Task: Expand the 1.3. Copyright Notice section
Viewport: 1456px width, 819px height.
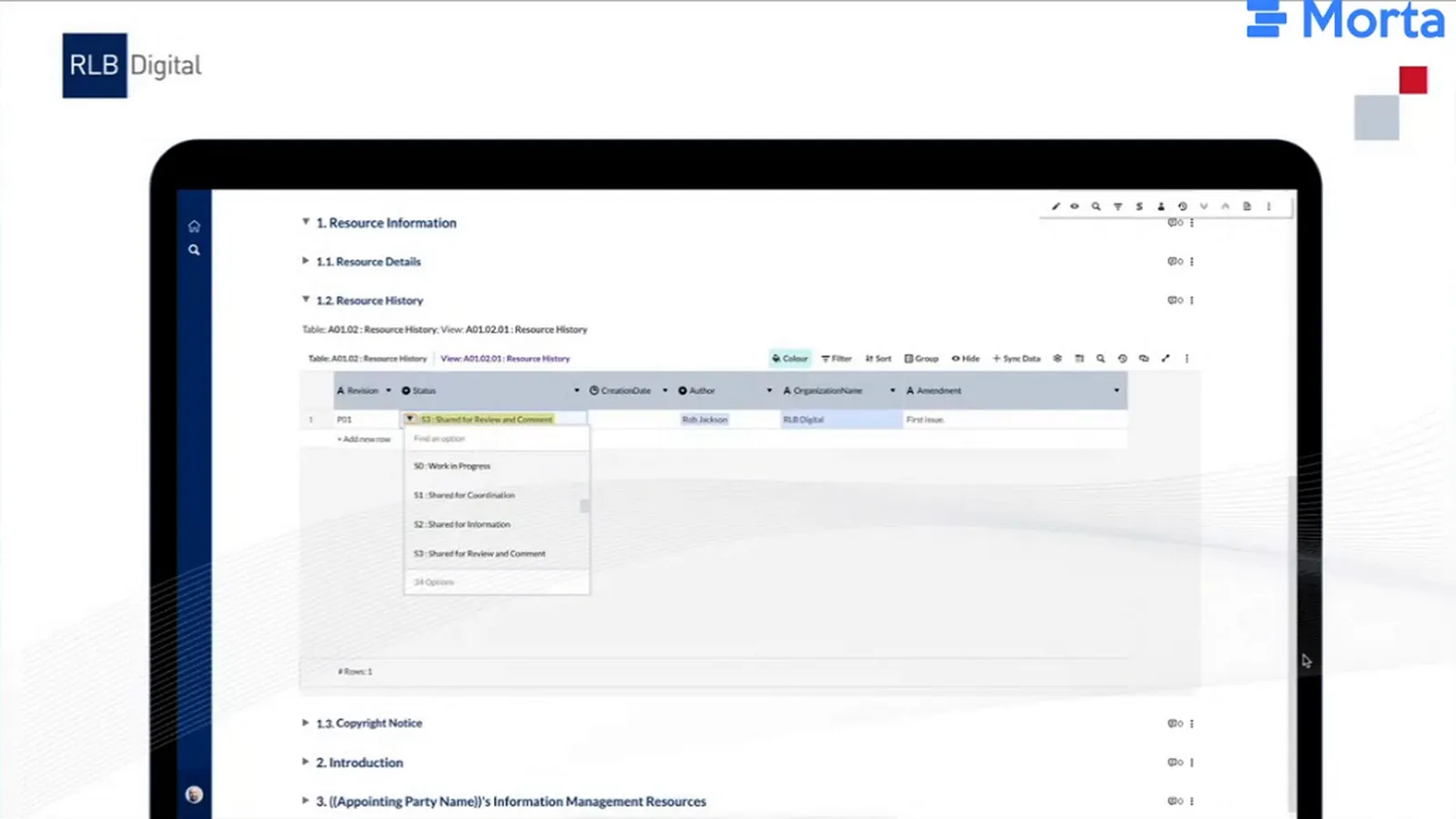Action: pyautogui.click(x=306, y=723)
